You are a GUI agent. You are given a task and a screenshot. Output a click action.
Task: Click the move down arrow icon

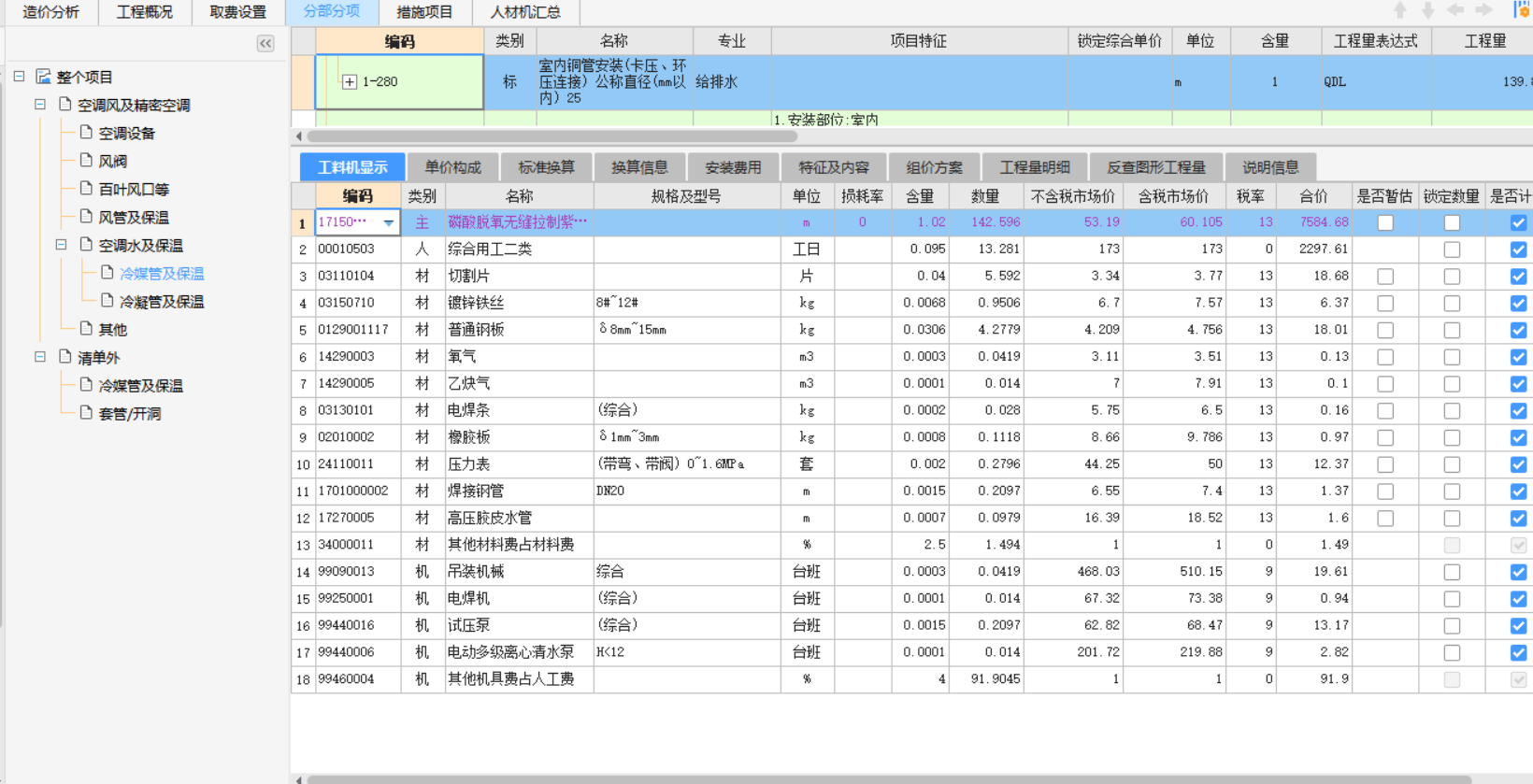[x=1427, y=10]
